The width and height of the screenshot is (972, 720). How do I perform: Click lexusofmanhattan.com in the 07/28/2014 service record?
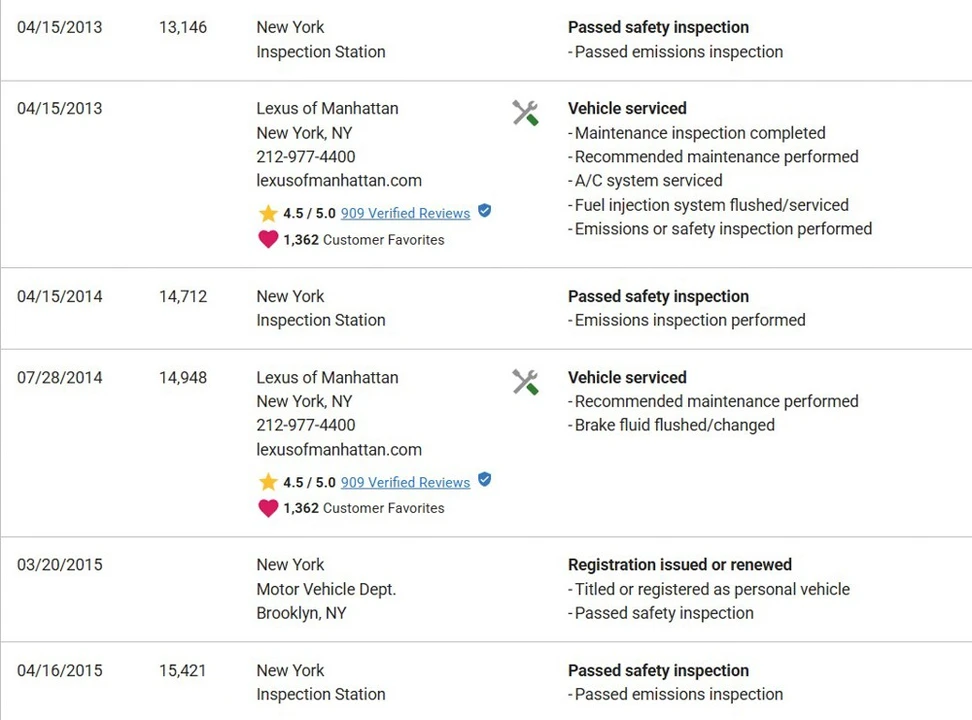tap(339, 450)
